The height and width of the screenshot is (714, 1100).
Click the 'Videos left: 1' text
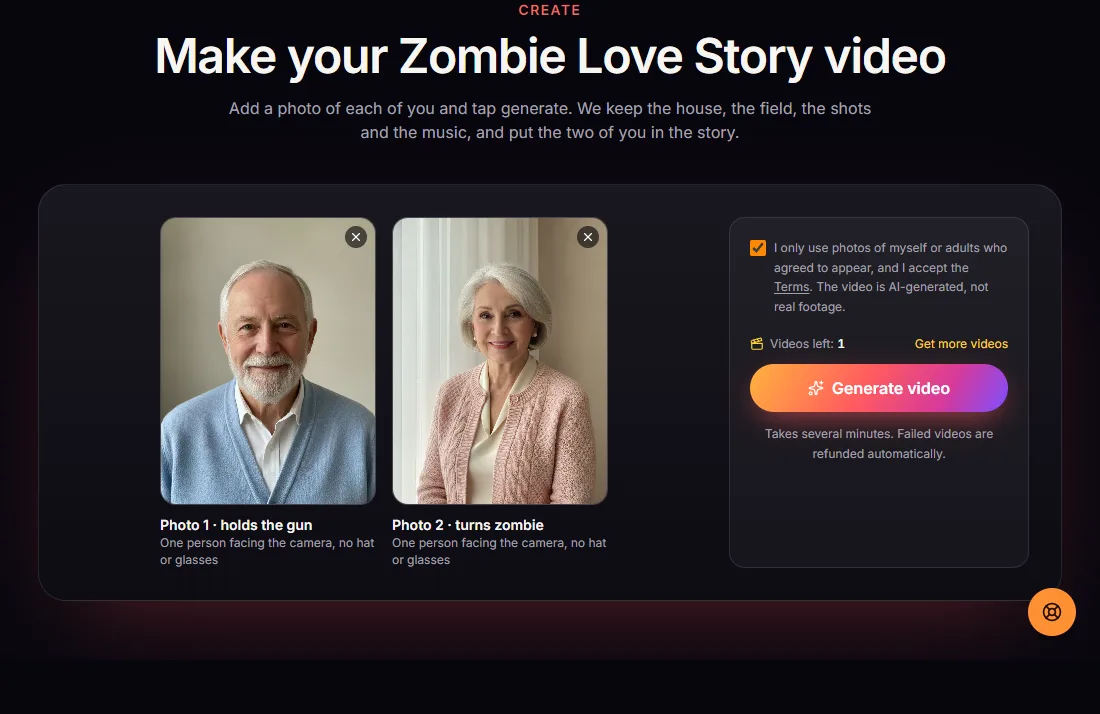click(807, 344)
